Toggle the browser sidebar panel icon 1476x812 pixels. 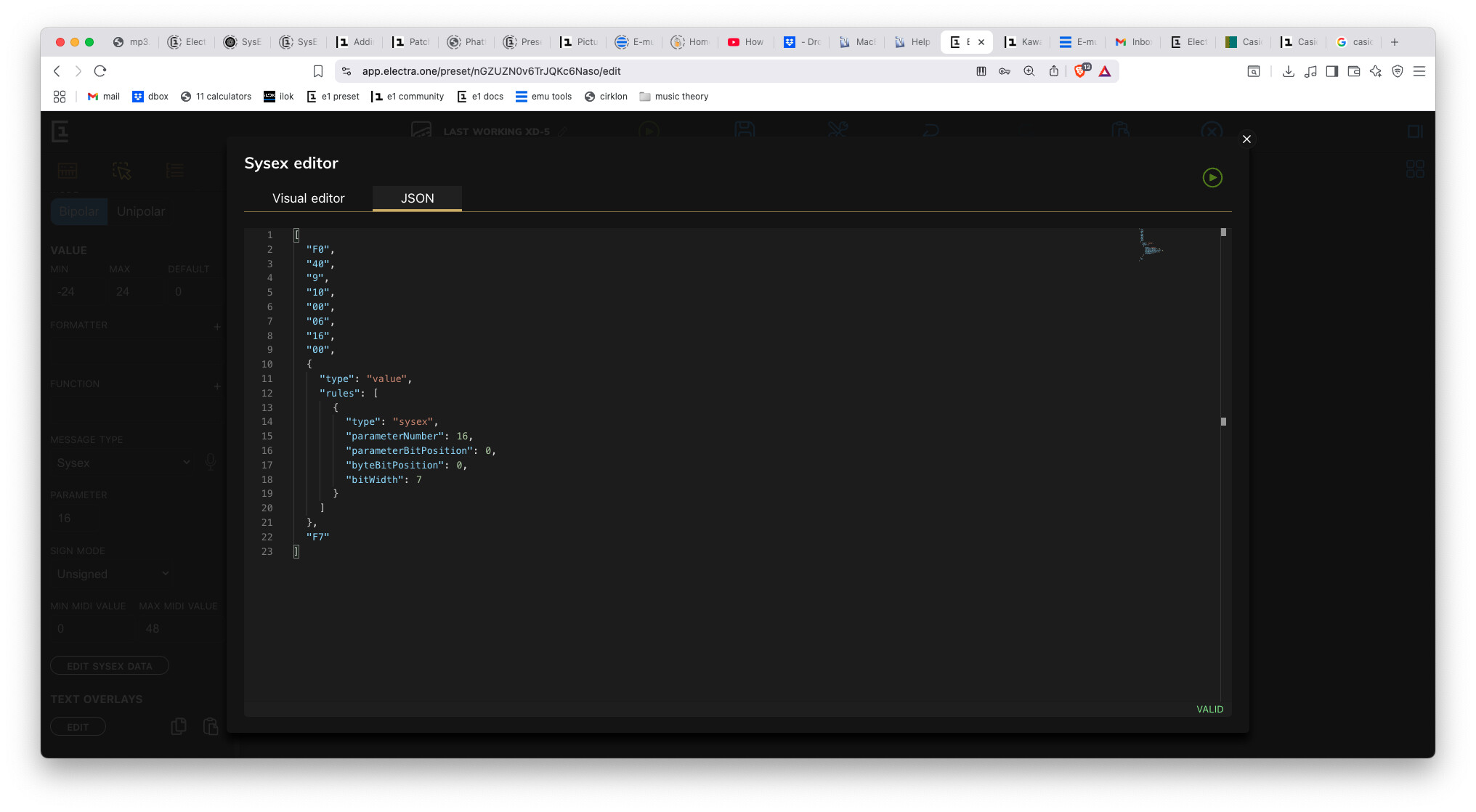(x=1331, y=71)
